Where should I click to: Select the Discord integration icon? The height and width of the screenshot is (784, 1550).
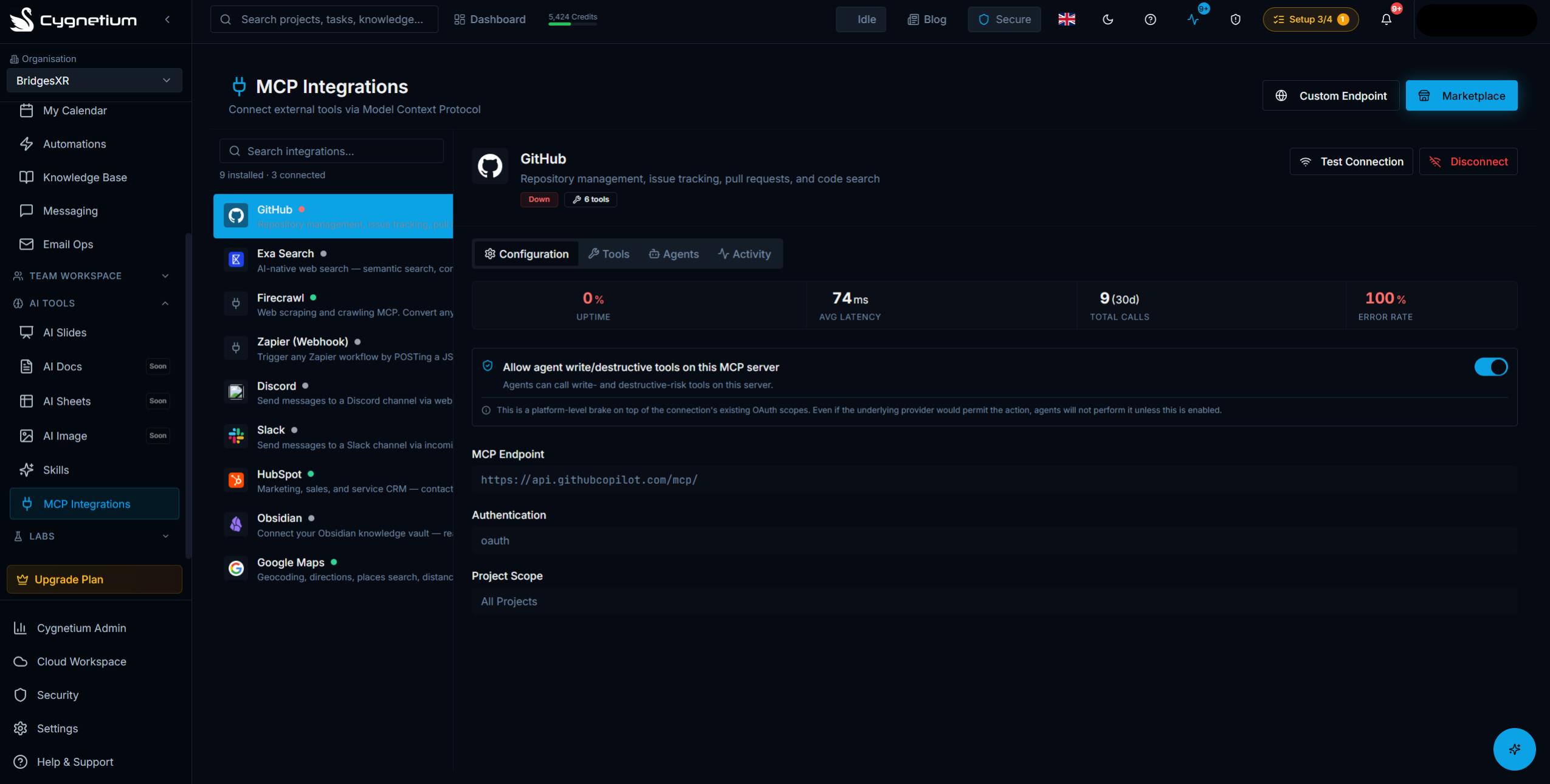236,392
